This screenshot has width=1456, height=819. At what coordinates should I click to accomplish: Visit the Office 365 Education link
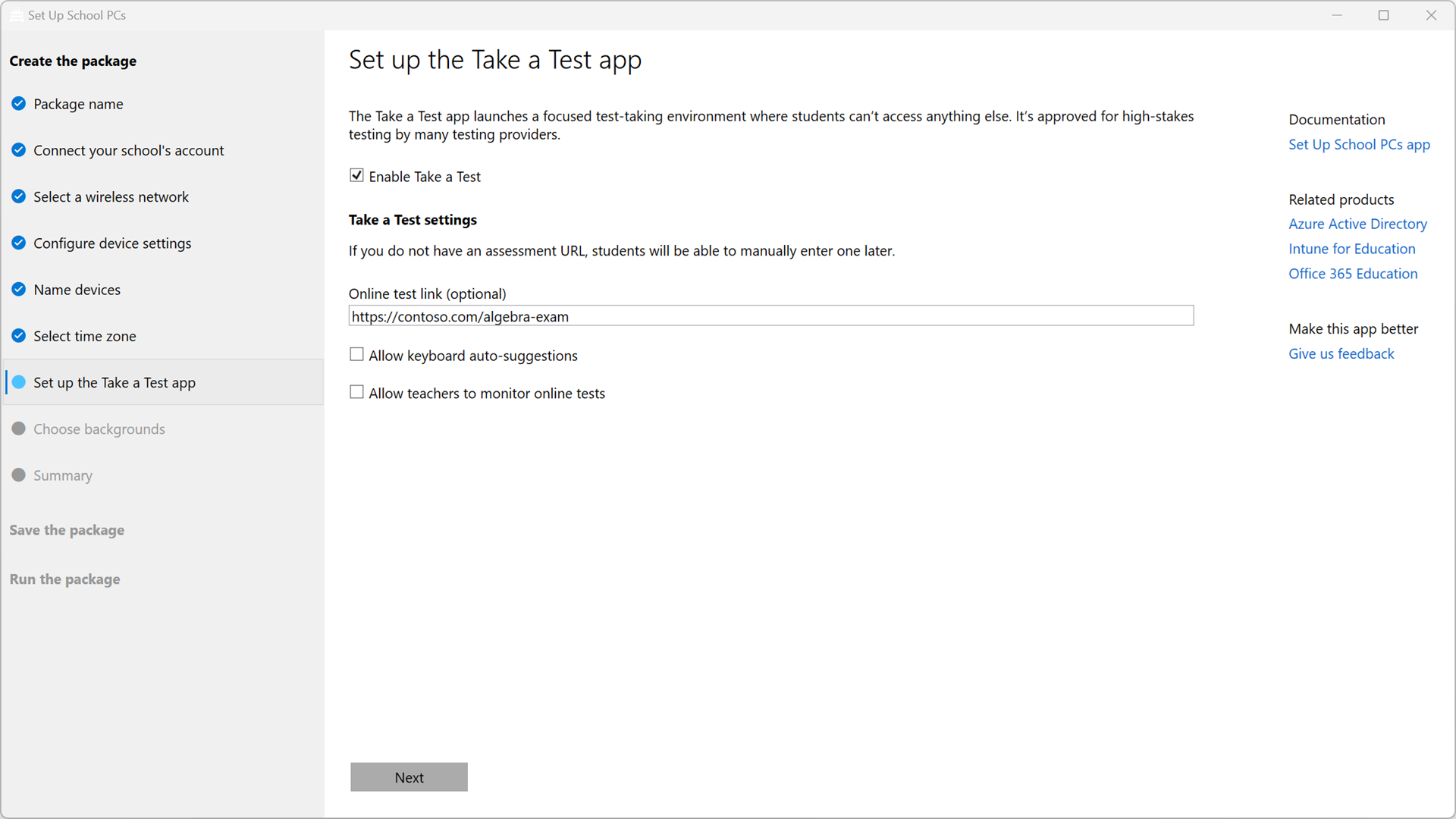tap(1352, 274)
